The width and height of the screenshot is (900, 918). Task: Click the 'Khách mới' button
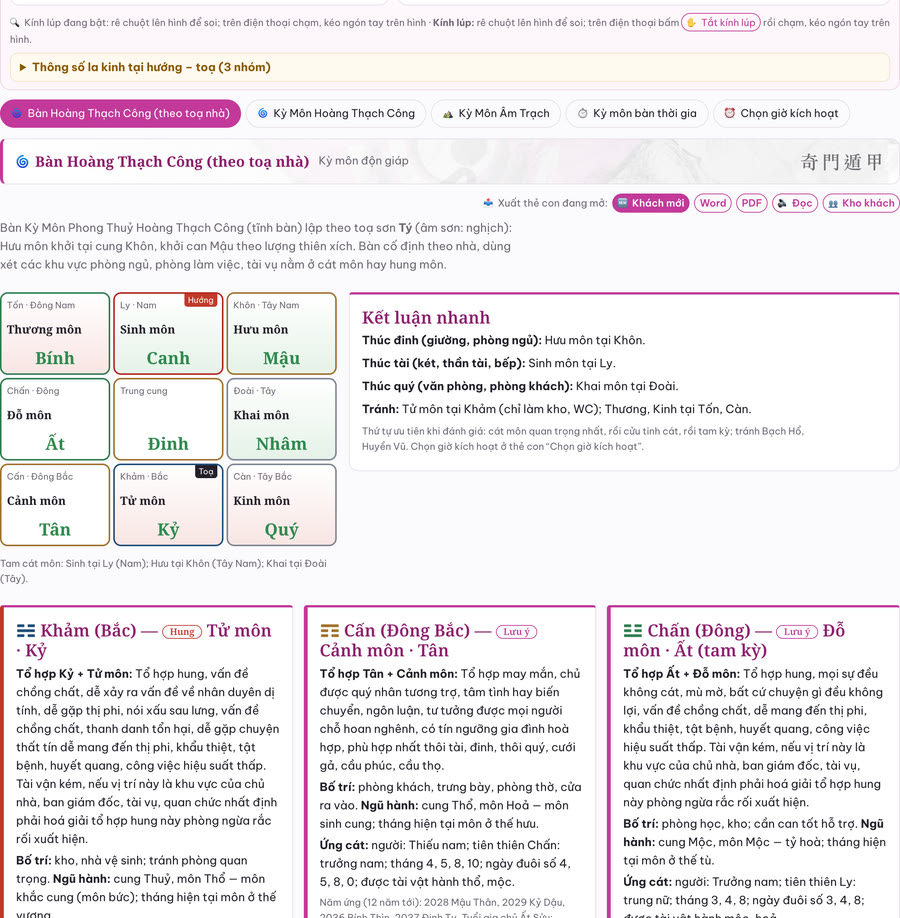[651, 203]
